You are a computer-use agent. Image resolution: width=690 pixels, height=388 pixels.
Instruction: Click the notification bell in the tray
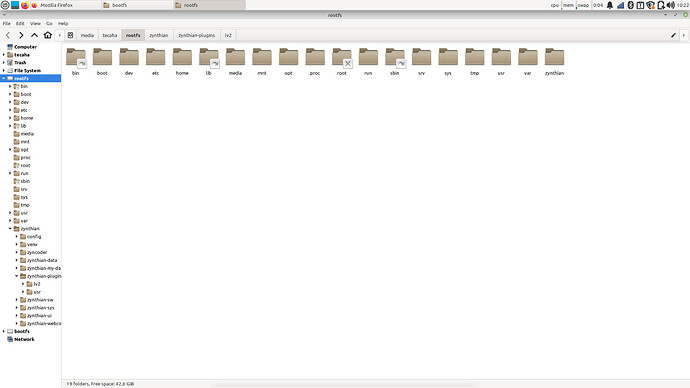tap(610, 5)
